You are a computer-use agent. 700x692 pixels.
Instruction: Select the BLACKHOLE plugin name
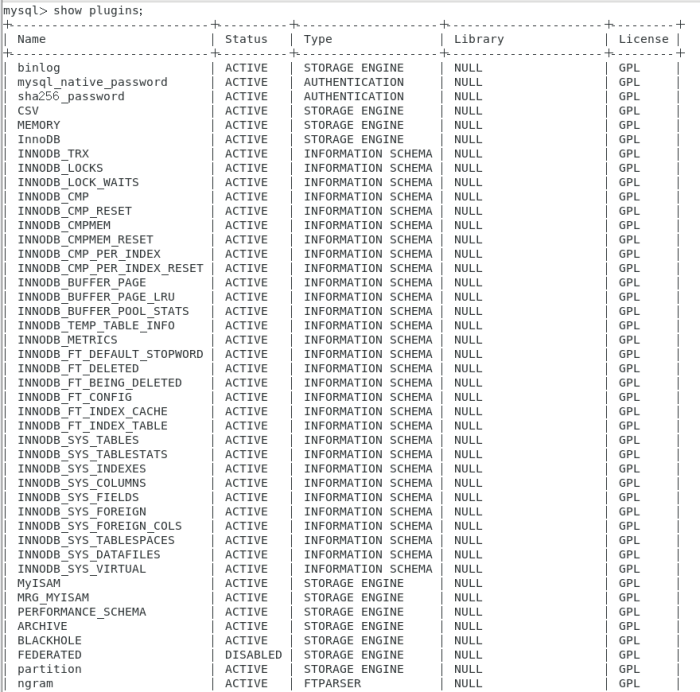pyautogui.click(x=49, y=640)
